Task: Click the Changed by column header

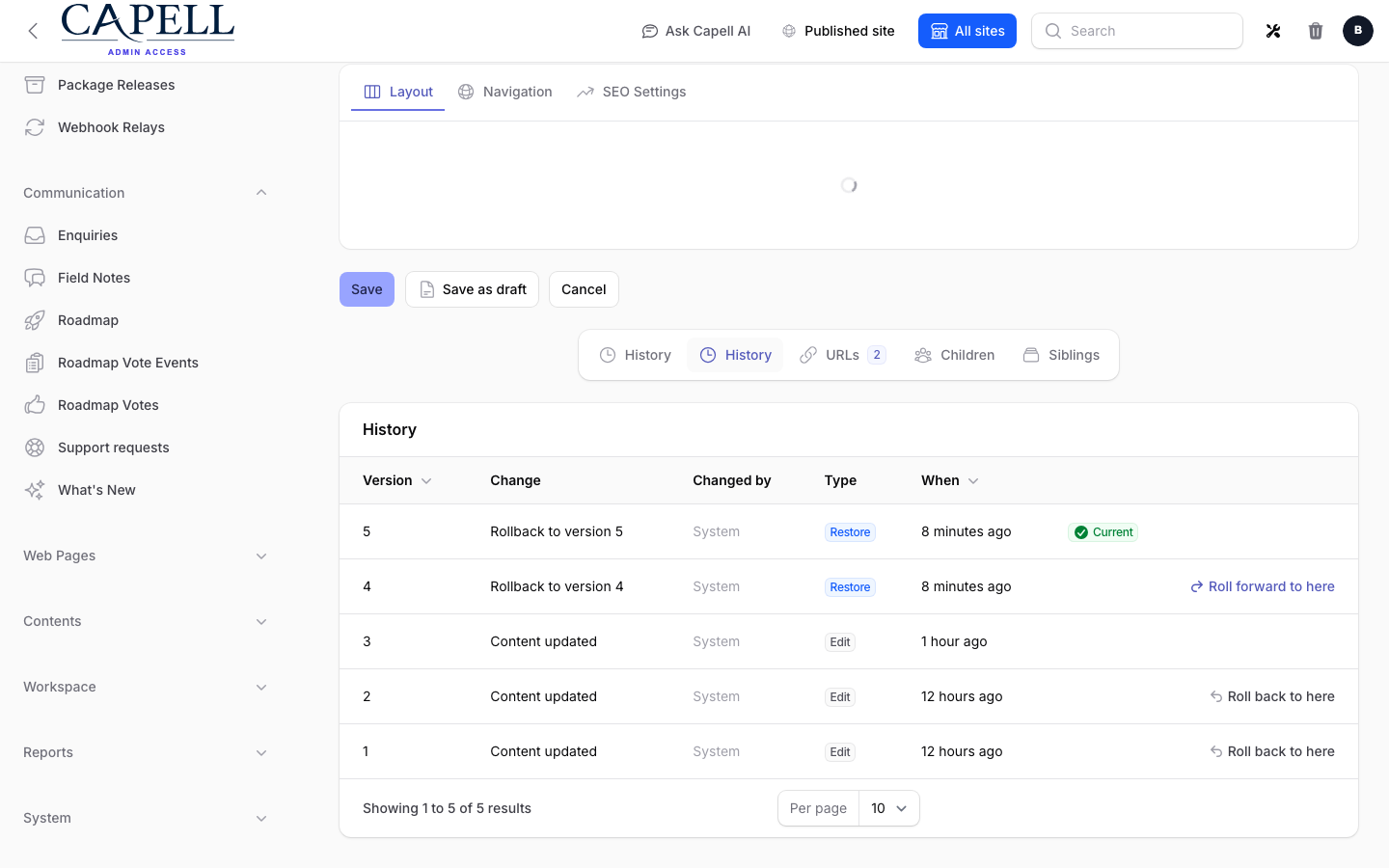Action: [x=732, y=480]
